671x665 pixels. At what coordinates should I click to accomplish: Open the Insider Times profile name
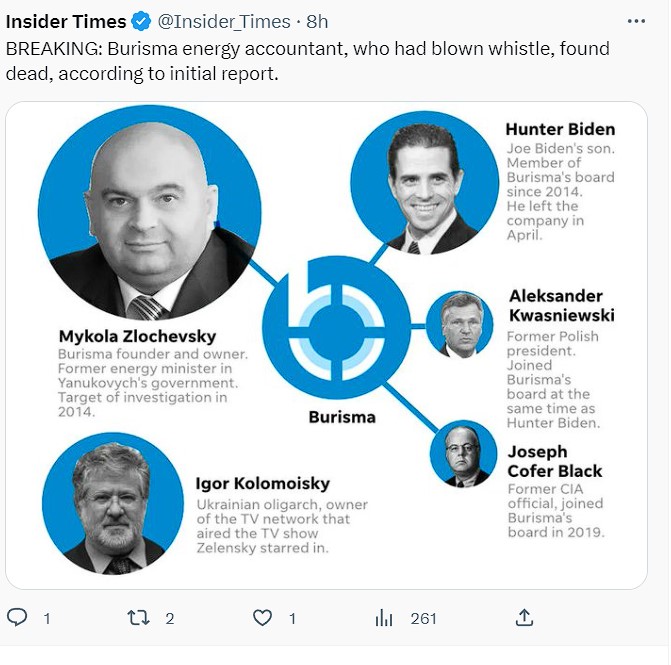pyautogui.click(x=66, y=21)
